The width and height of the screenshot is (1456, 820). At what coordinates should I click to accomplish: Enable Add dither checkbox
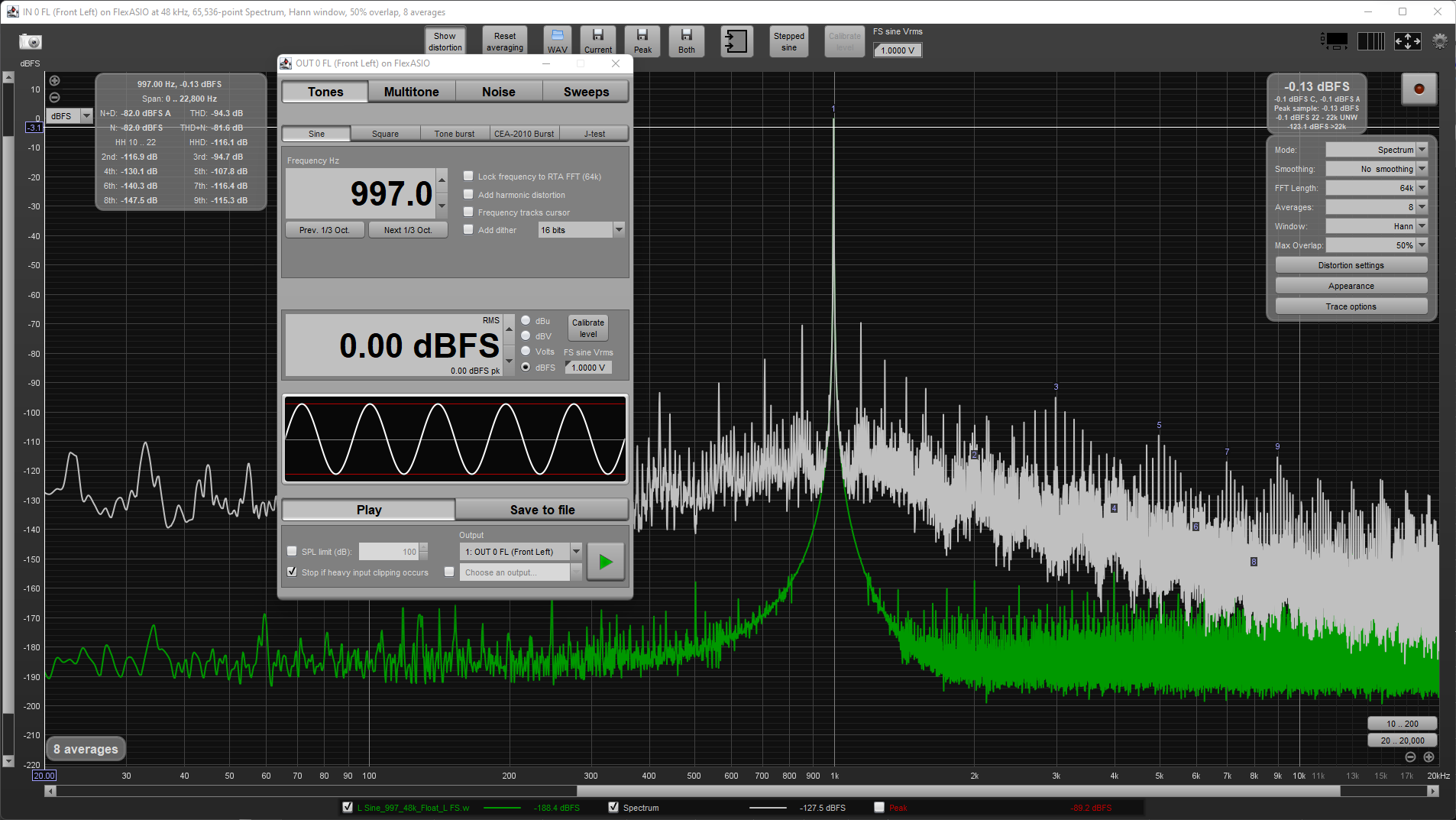(x=468, y=229)
